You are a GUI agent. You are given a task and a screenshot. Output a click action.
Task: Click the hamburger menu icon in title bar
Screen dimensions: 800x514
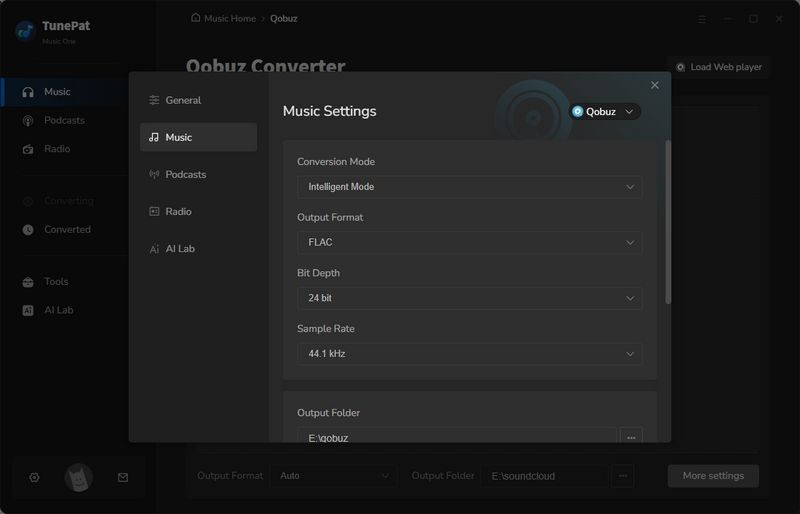point(702,18)
